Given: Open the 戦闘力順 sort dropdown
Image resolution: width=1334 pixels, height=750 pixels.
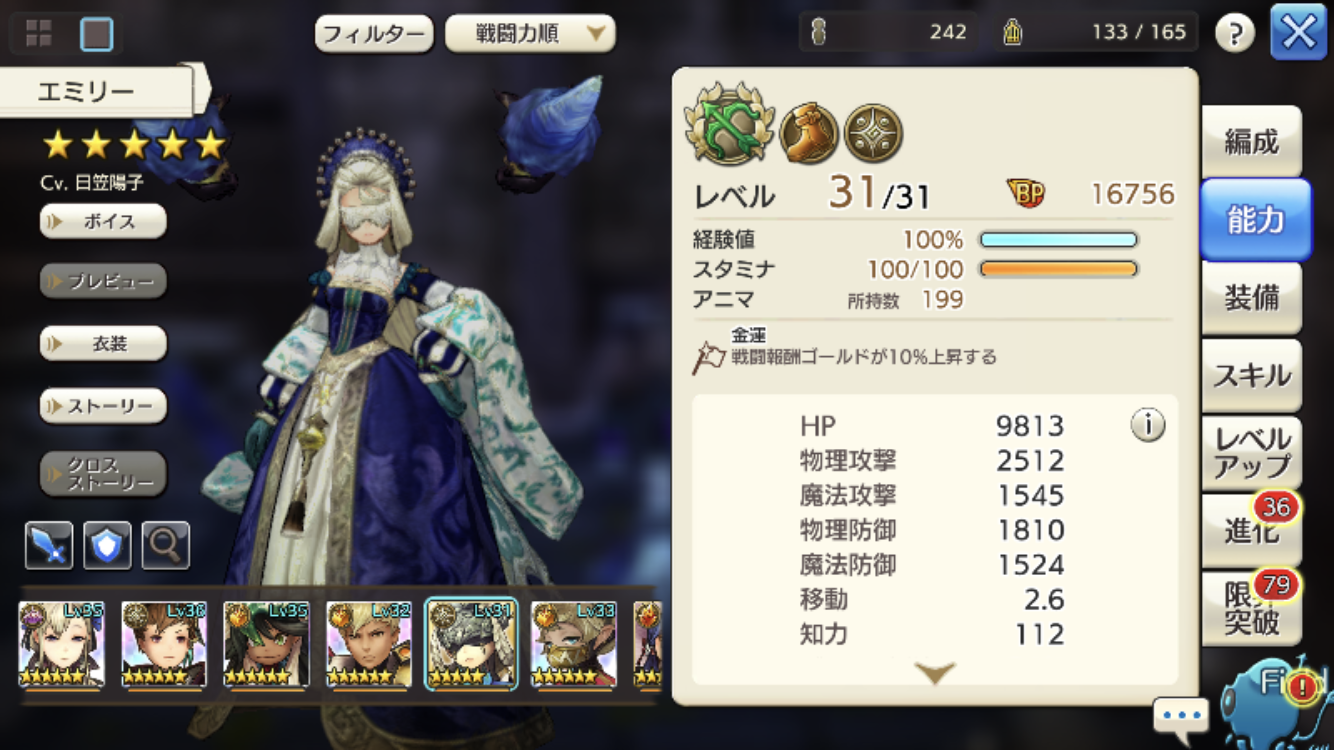Looking at the screenshot, I should [x=530, y=33].
